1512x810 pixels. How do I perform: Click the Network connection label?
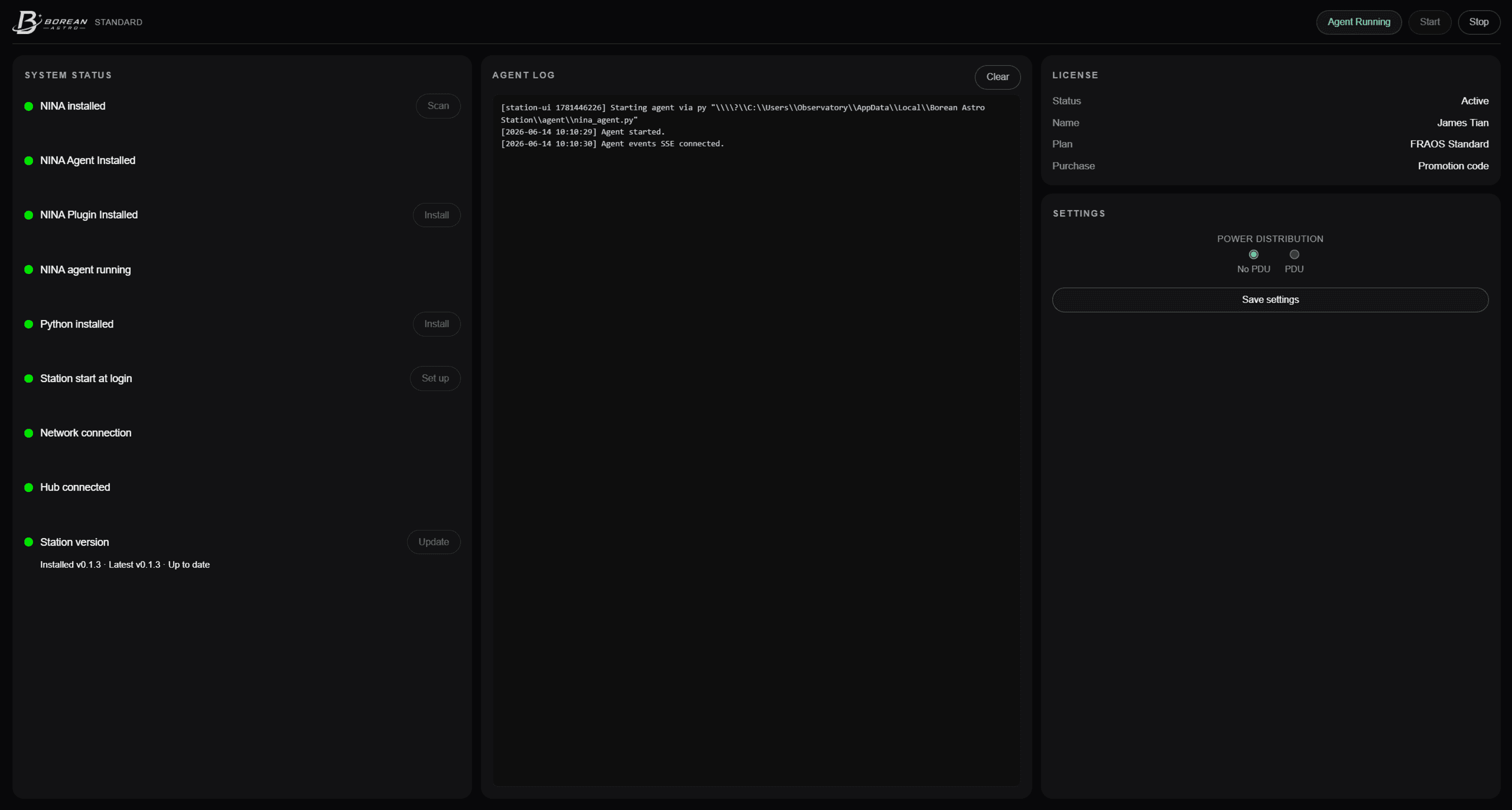(85, 433)
